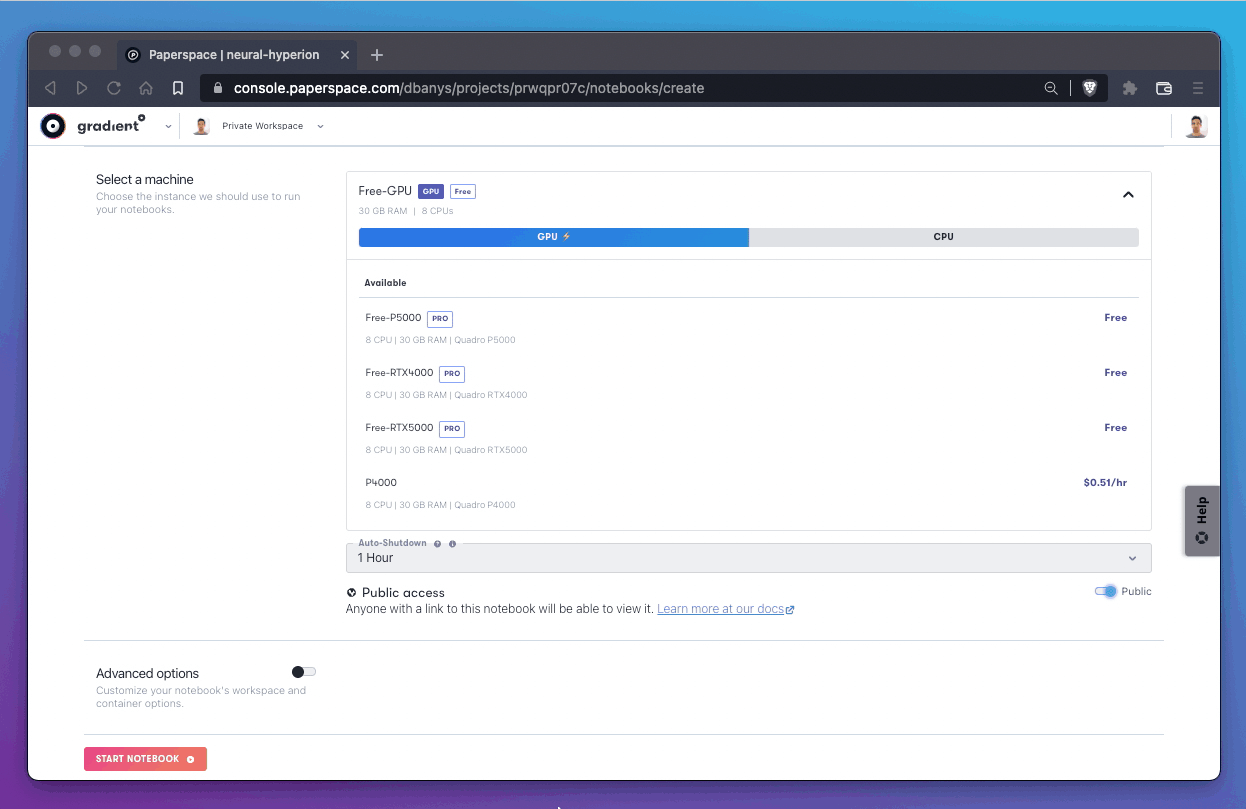Click the profile avatar in top right
This screenshot has height=809, width=1246.
[1196, 126]
